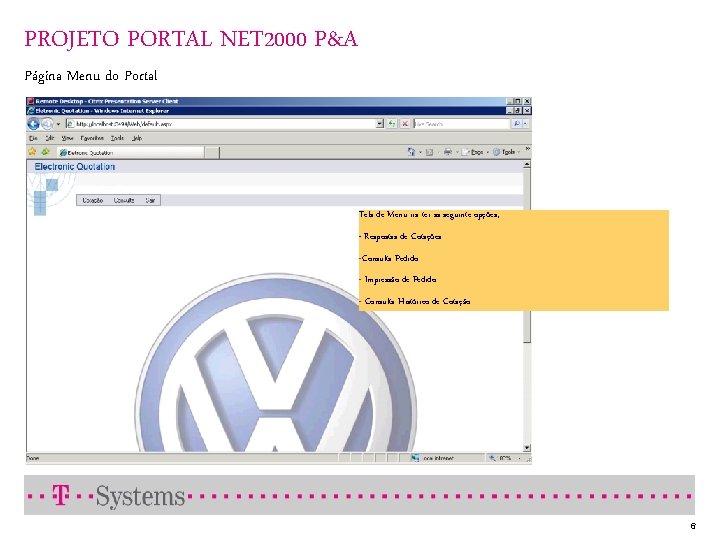Open the File menu
This screenshot has height=540, width=720.
[33, 138]
